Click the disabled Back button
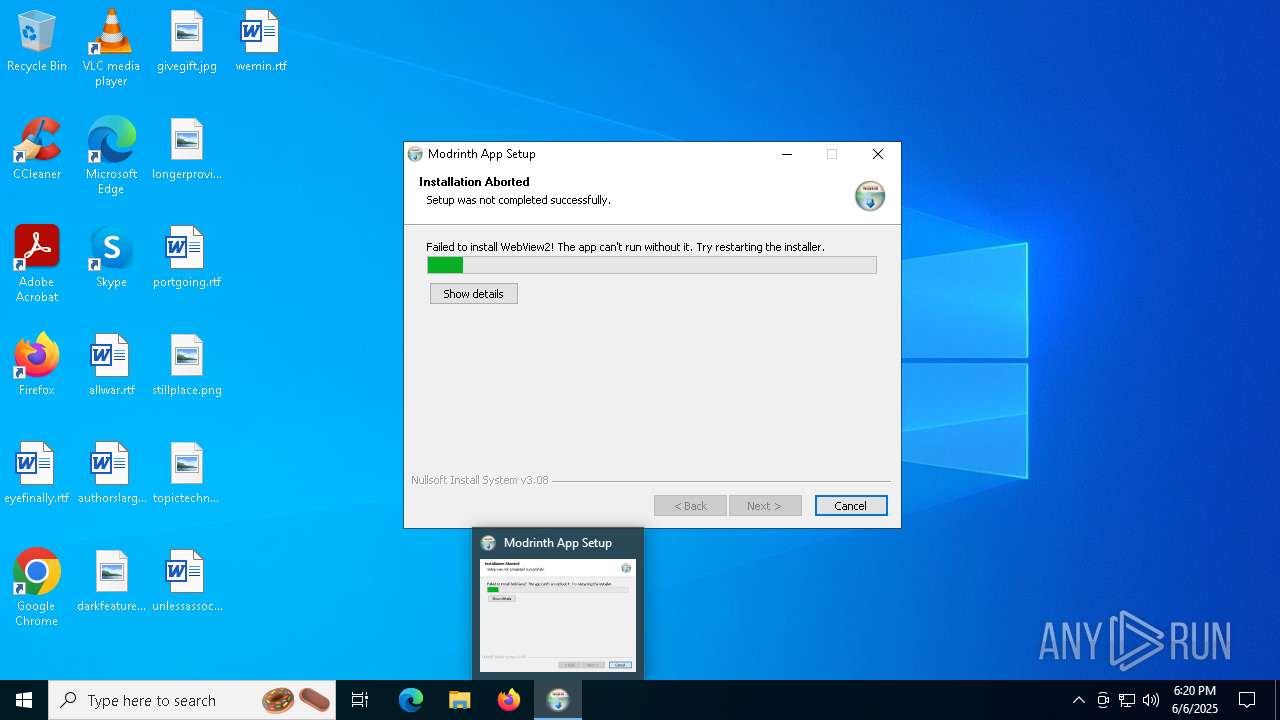 [690, 506]
